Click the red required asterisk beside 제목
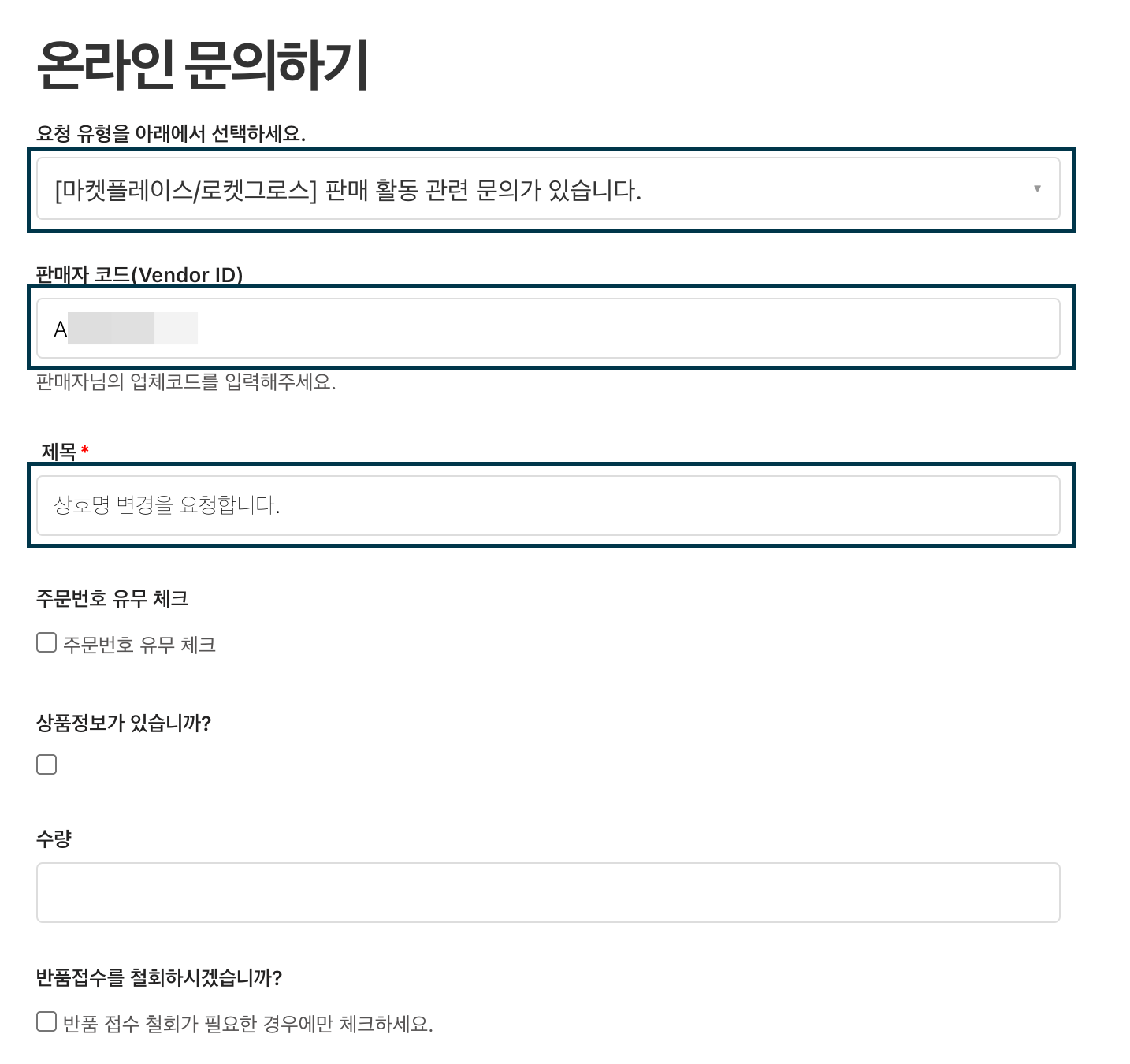Image resolution: width=1130 pixels, height=1064 pixels. 87,448
